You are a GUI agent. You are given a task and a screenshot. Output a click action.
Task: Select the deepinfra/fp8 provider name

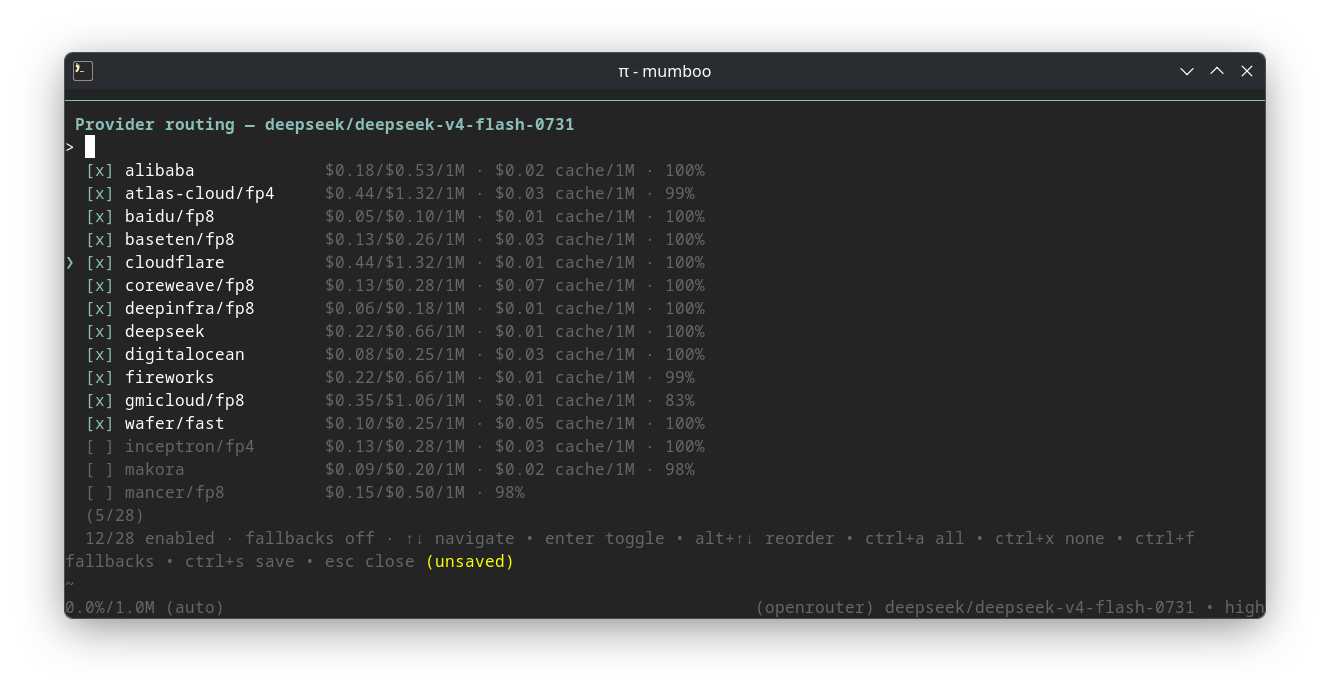190,308
